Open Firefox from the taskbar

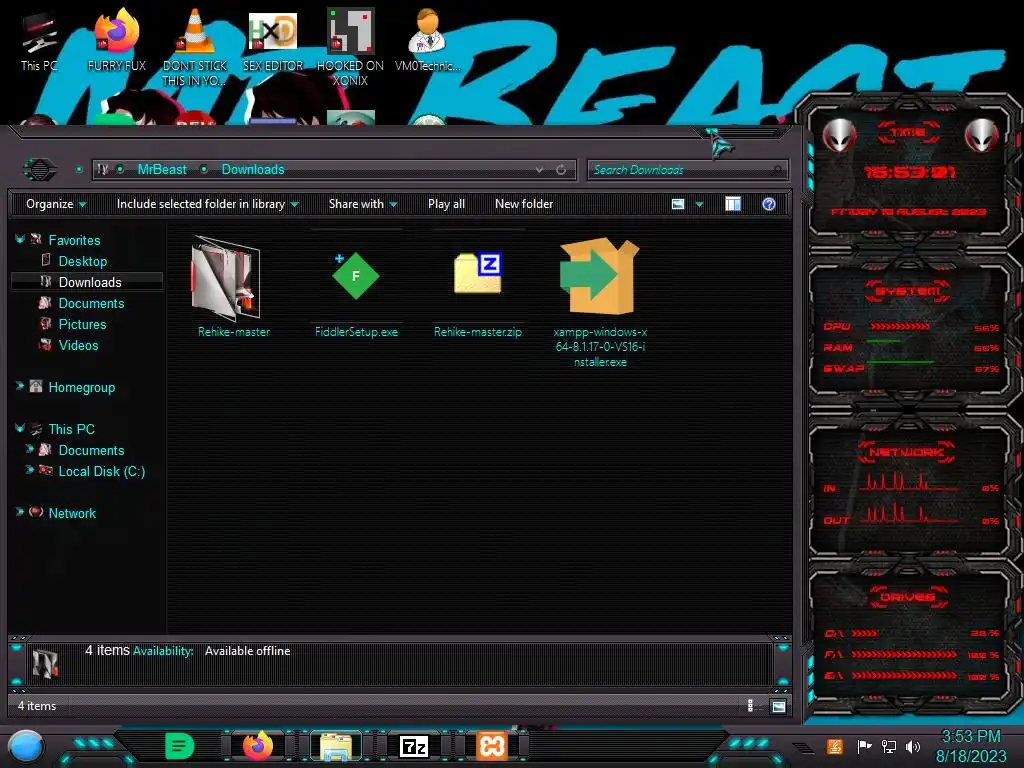click(257, 746)
